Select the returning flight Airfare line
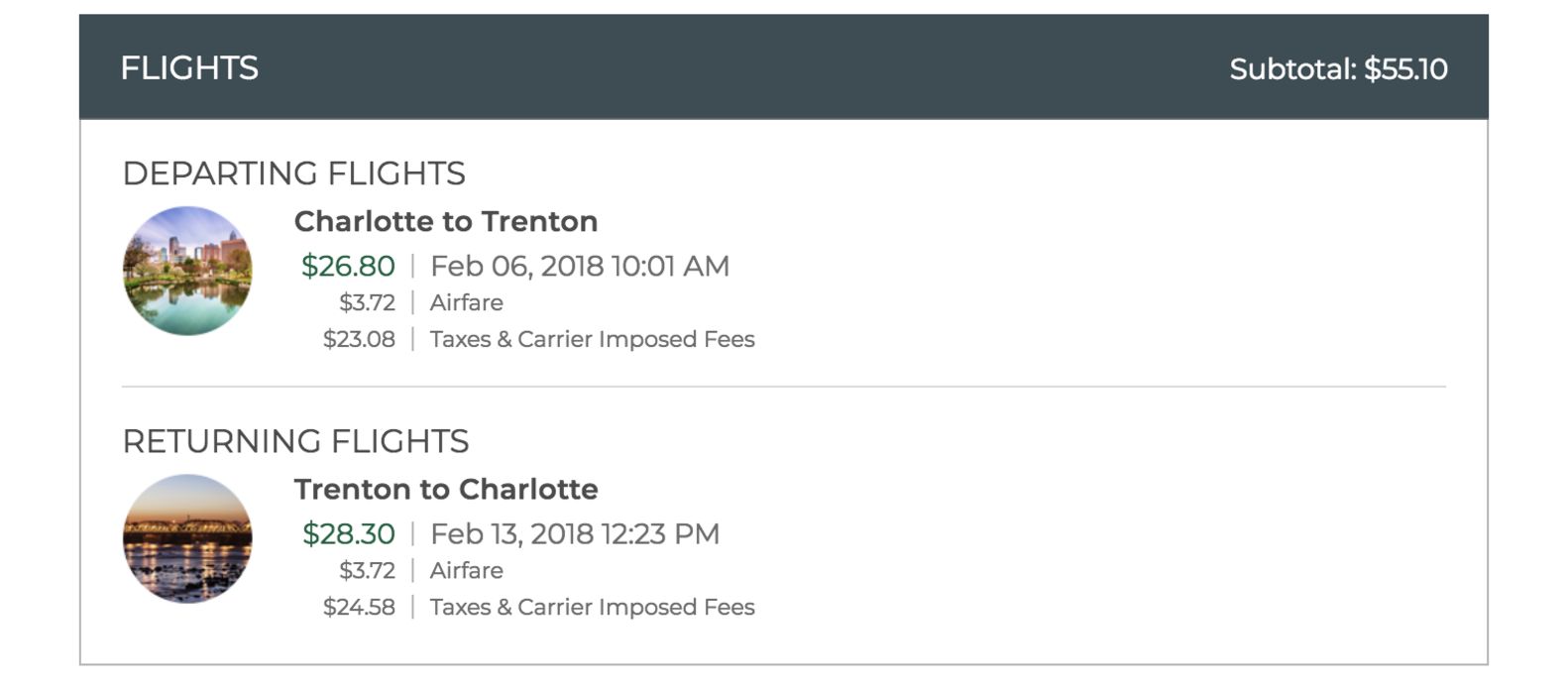1568x690 pixels. click(x=467, y=570)
